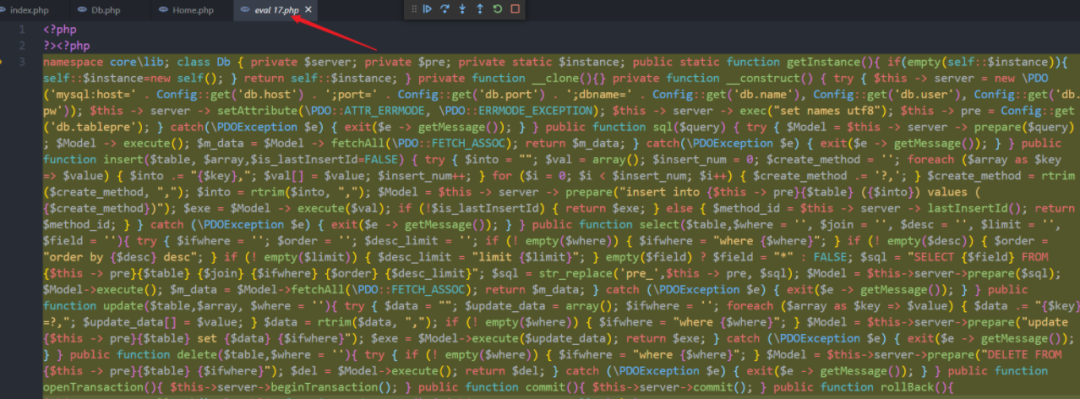
Task: Close the eval 17.php tab
Action: click(x=308, y=10)
